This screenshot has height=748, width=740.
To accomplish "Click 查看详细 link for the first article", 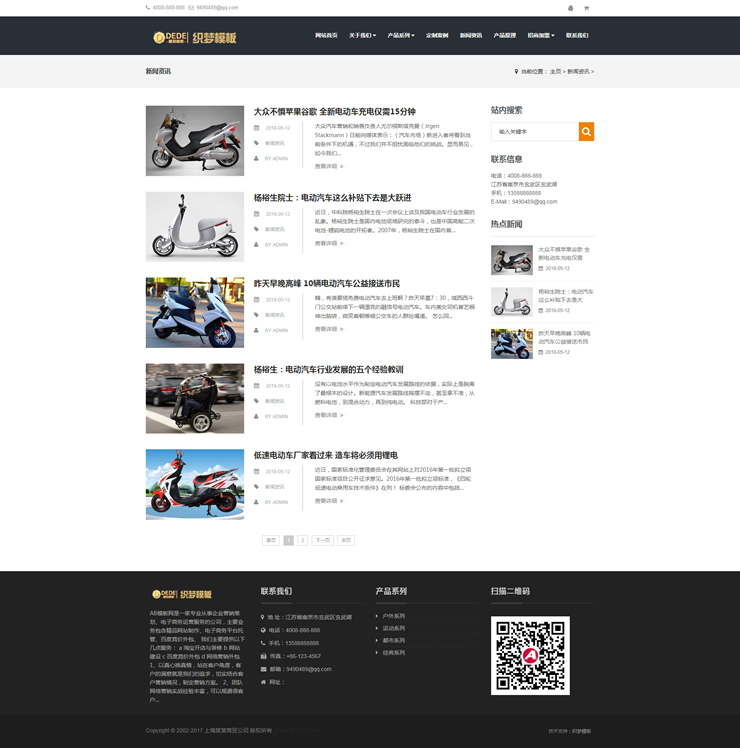I will pos(328,166).
